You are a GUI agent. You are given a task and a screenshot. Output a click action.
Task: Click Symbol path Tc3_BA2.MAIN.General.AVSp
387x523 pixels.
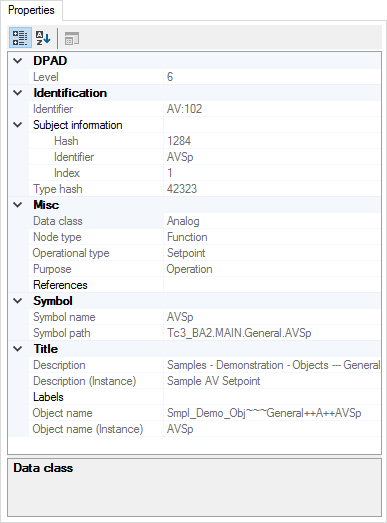[x=239, y=333]
